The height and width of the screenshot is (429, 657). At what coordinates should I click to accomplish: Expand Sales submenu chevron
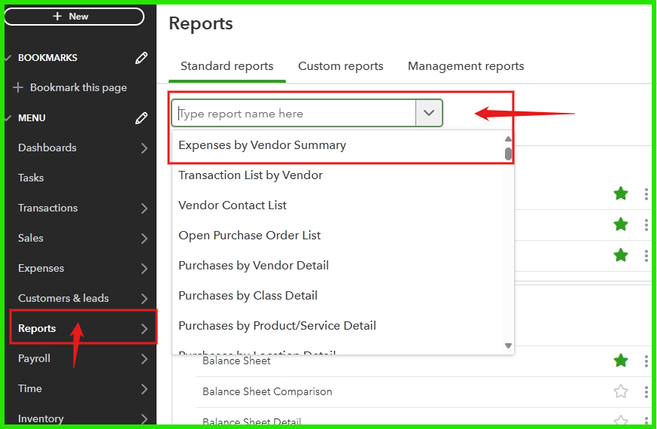click(x=144, y=238)
